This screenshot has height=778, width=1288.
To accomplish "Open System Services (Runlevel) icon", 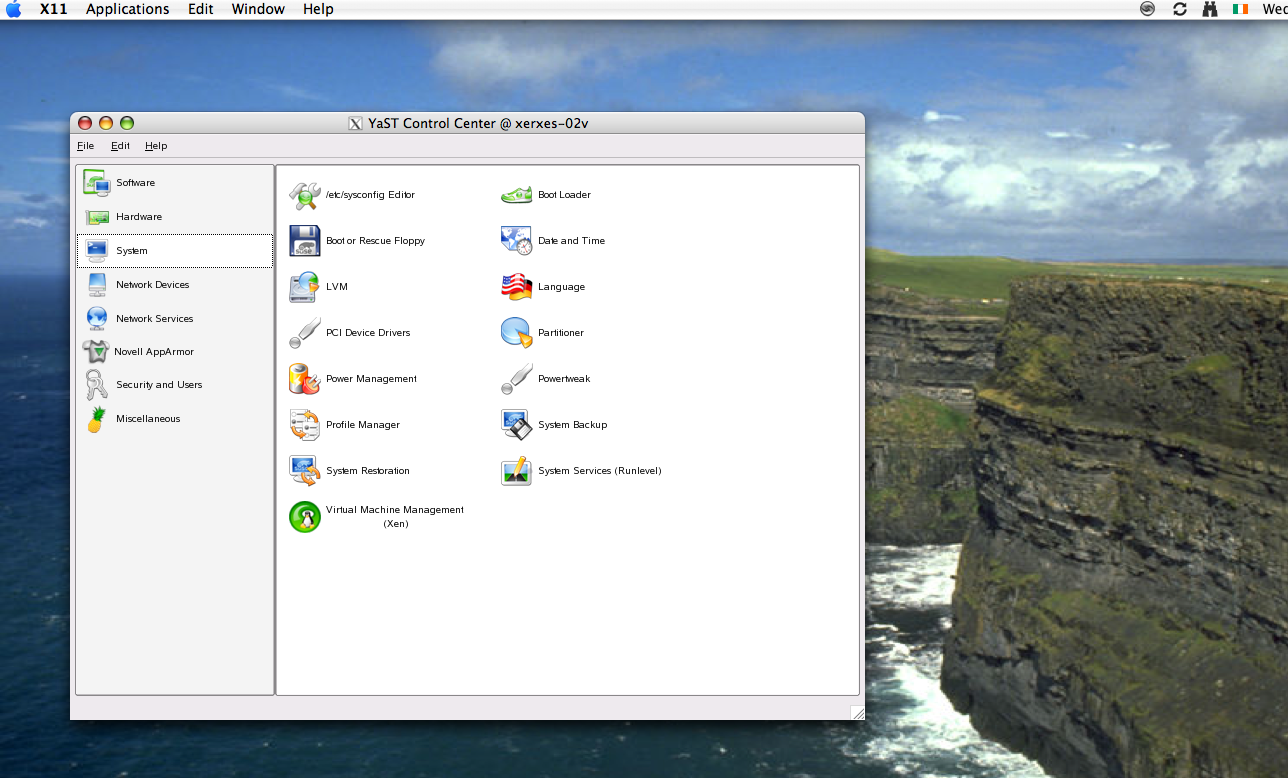I will (517, 471).
